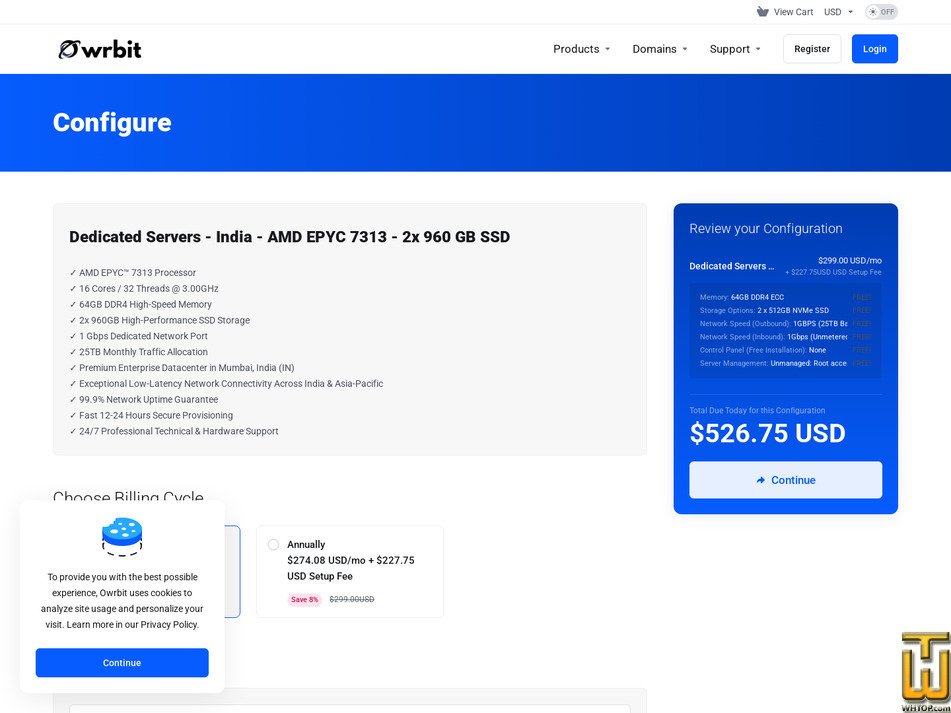The height and width of the screenshot is (713, 951).
Task: Open the USD currency dropdown
Action: point(838,12)
